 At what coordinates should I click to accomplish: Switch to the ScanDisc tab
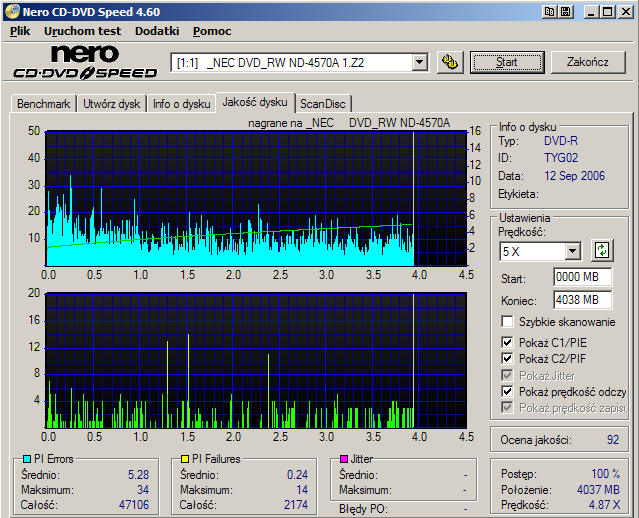[x=323, y=104]
